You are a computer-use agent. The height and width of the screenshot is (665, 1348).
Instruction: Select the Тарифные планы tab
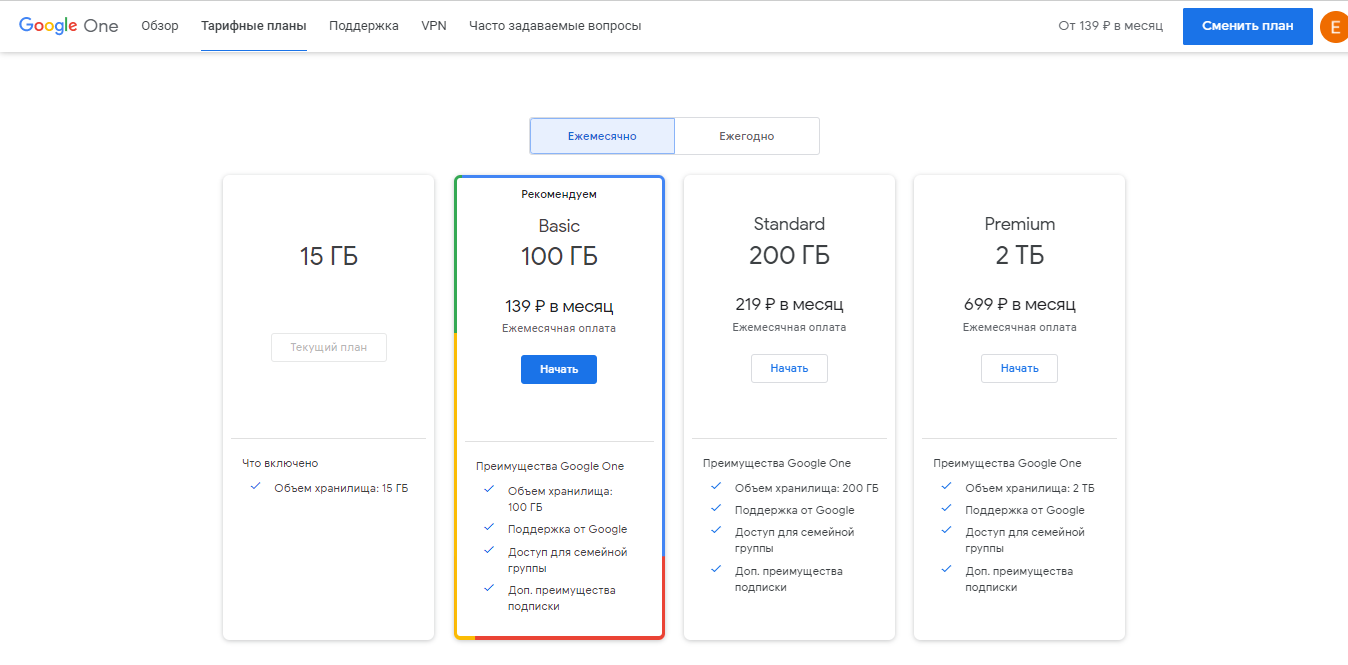coord(254,26)
